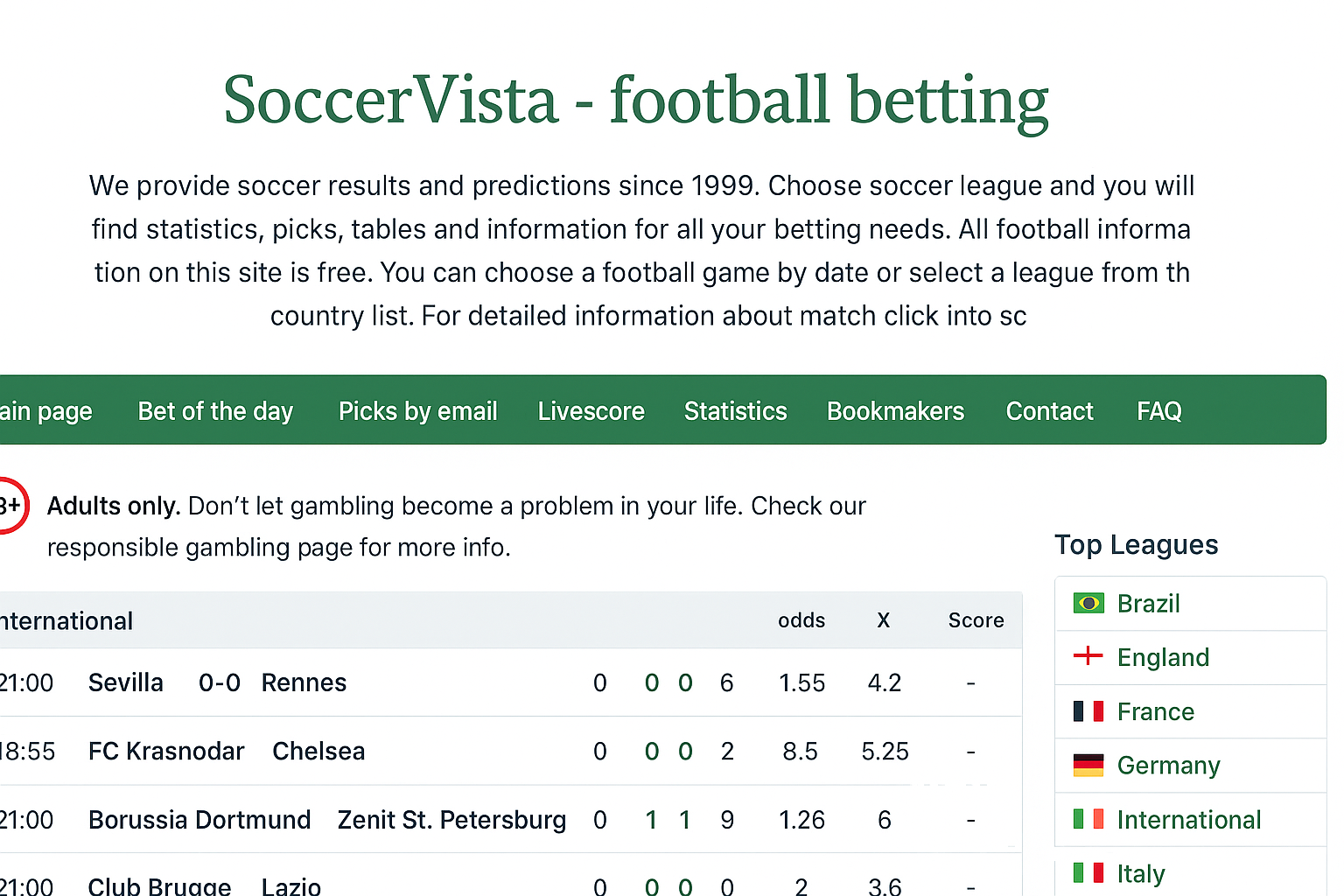Viewport: 1344px width, 896px height.
Task: Click Contact in the navigation bar
Action: pyautogui.click(x=1049, y=411)
